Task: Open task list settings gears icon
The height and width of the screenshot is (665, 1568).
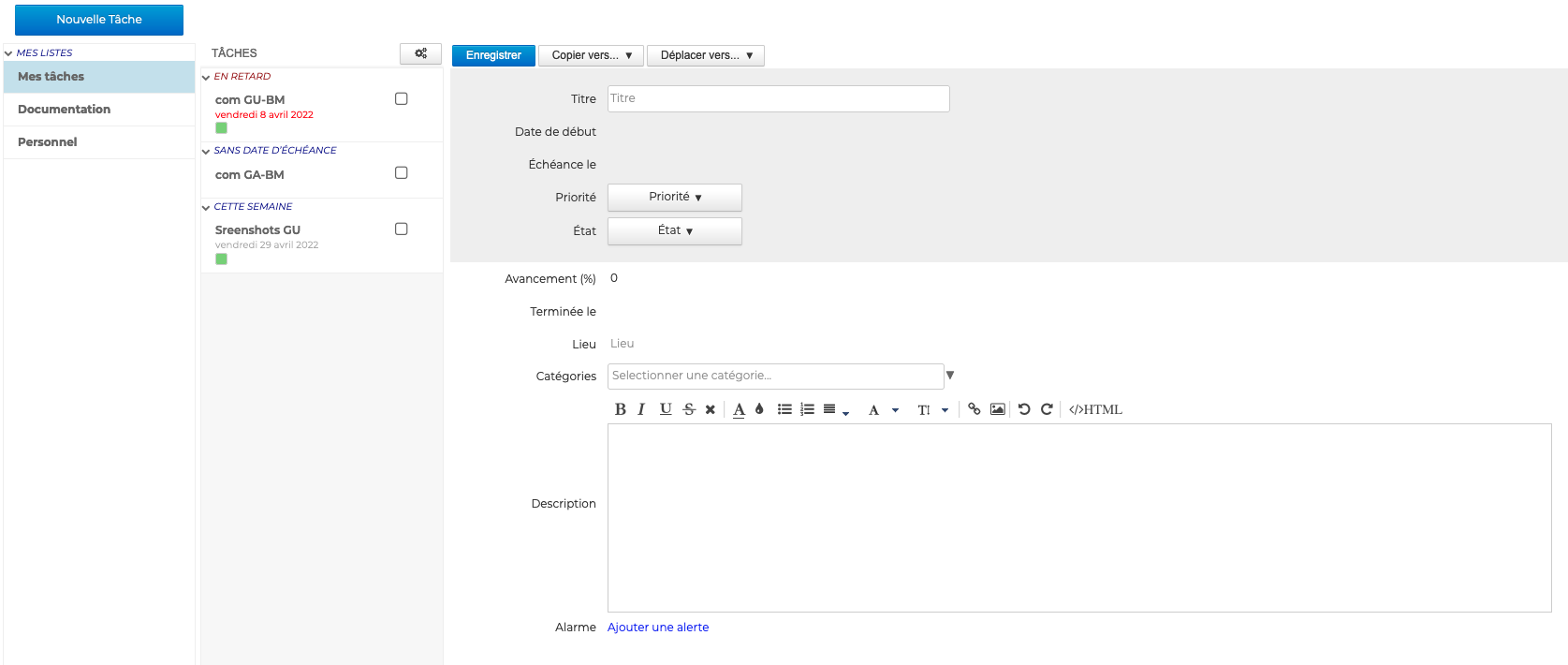Action: point(420,53)
